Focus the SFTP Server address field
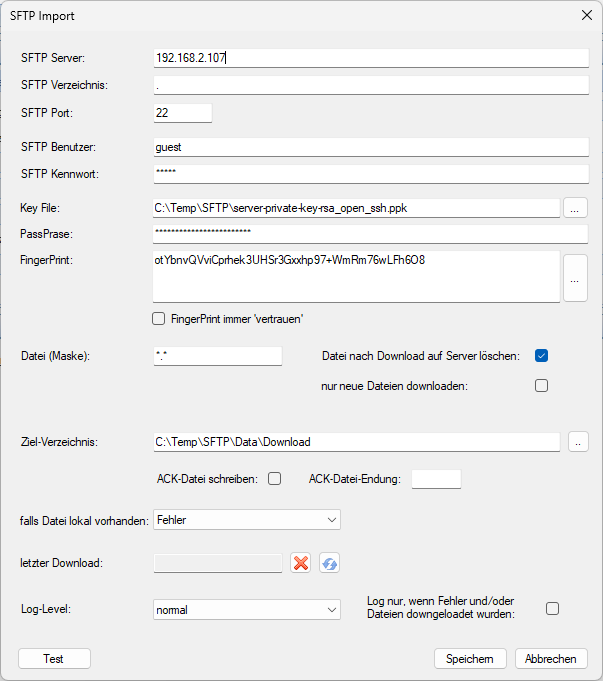Viewport: 603px width, 681px height. coord(370,58)
